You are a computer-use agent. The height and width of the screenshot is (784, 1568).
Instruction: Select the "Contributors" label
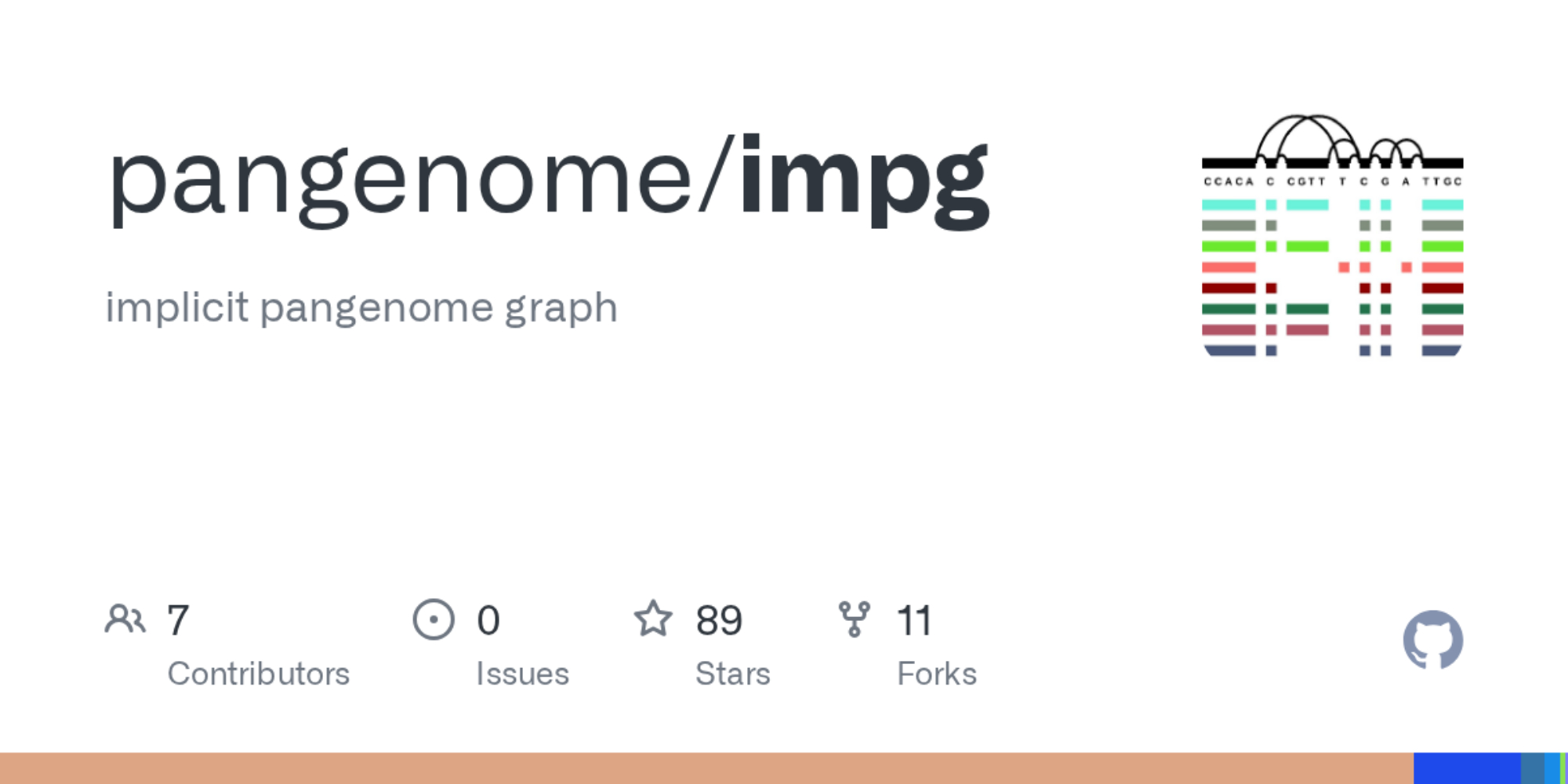[x=259, y=674]
